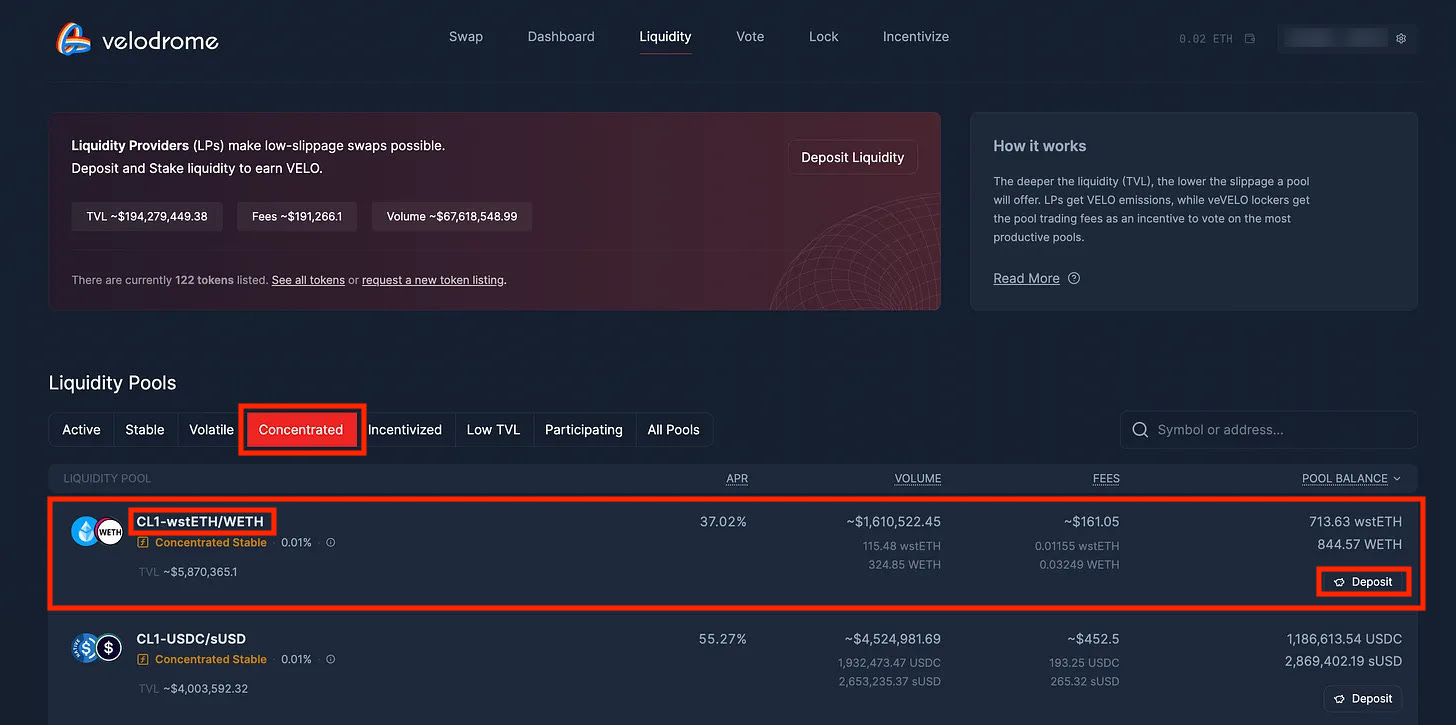Click the CL1-USDC/sUSD pool name

point(191,639)
